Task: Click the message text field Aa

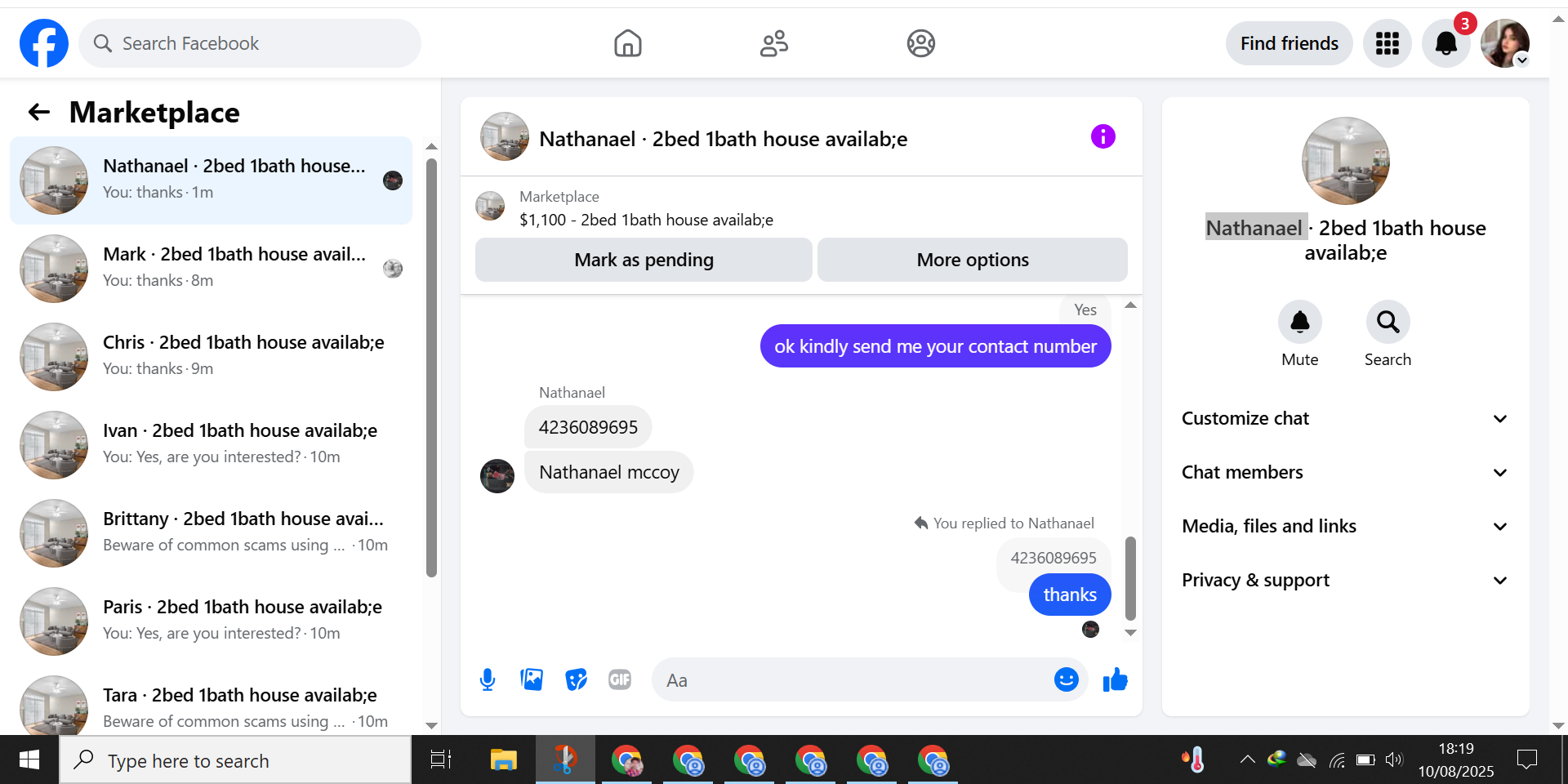Action: [853, 679]
